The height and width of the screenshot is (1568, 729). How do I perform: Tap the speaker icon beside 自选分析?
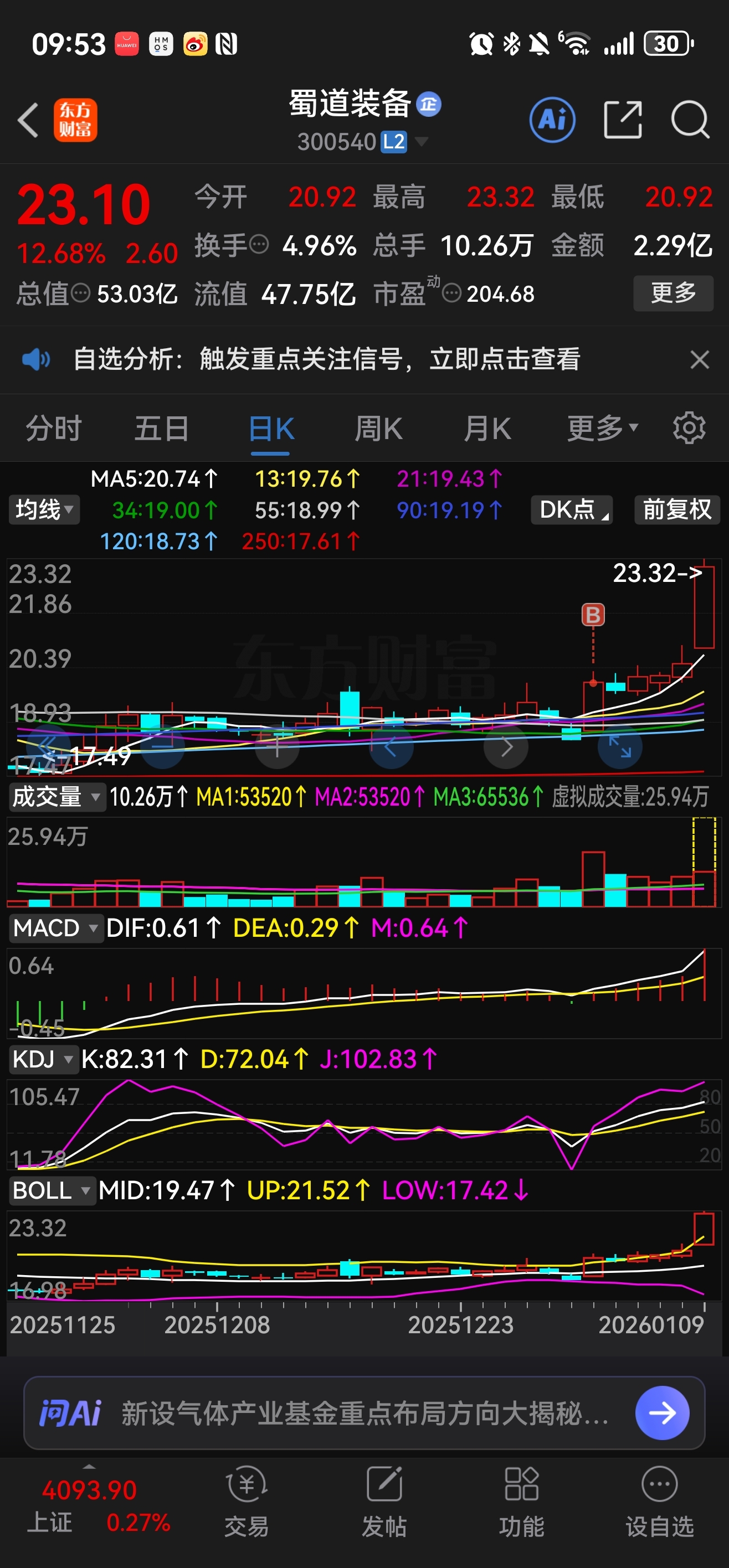tap(36, 359)
